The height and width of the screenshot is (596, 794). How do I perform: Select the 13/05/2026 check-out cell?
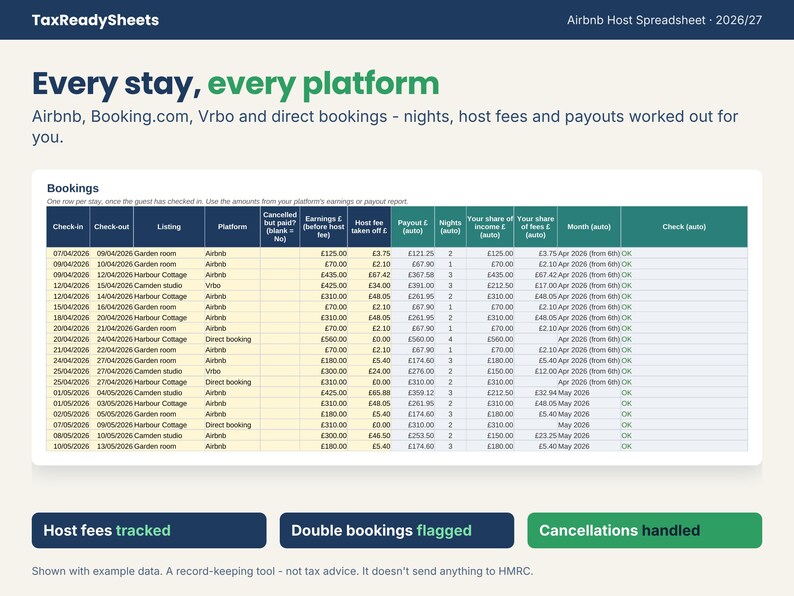coord(111,447)
